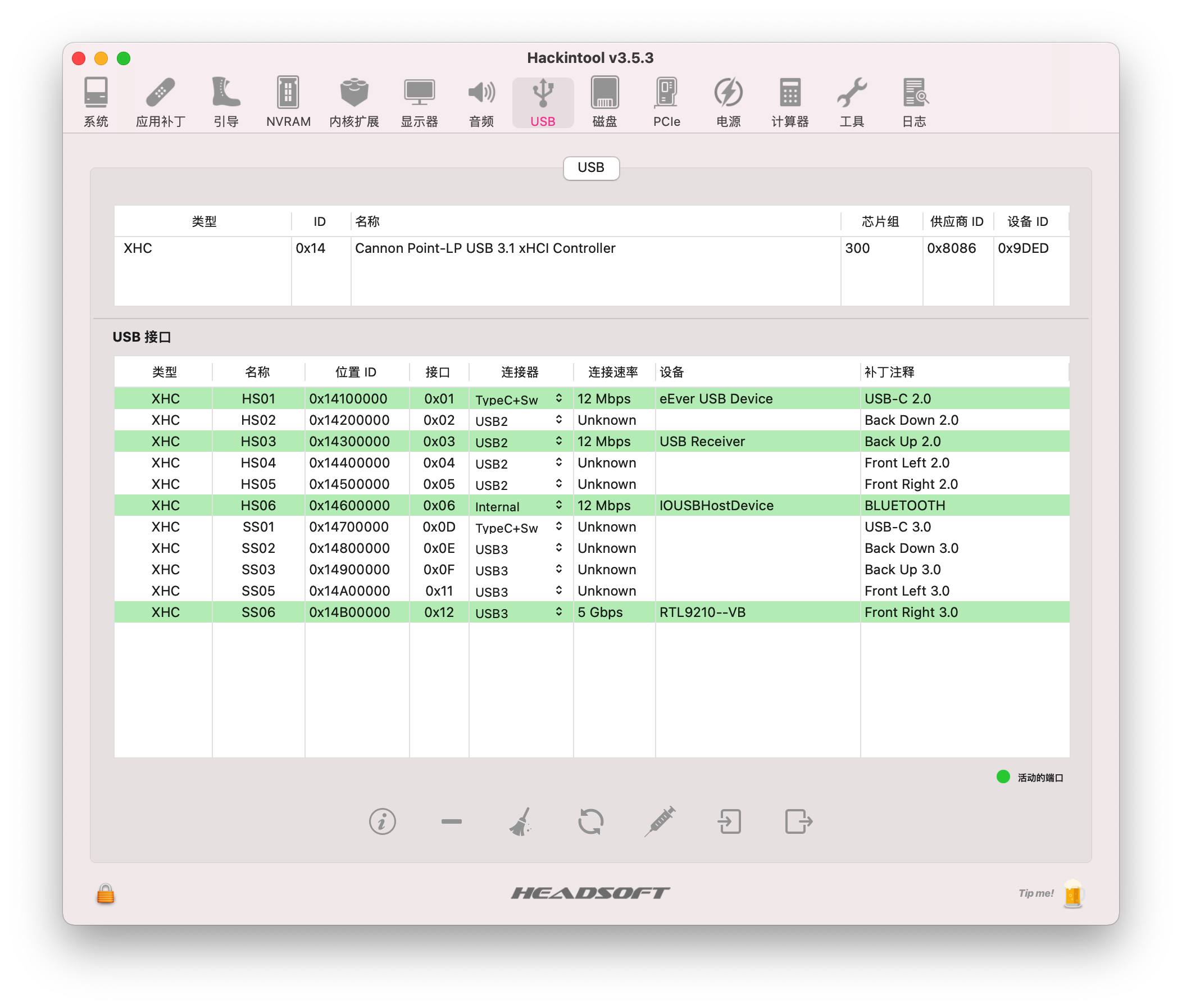
Task: Click the syringe inject icon
Action: point(660,821)
